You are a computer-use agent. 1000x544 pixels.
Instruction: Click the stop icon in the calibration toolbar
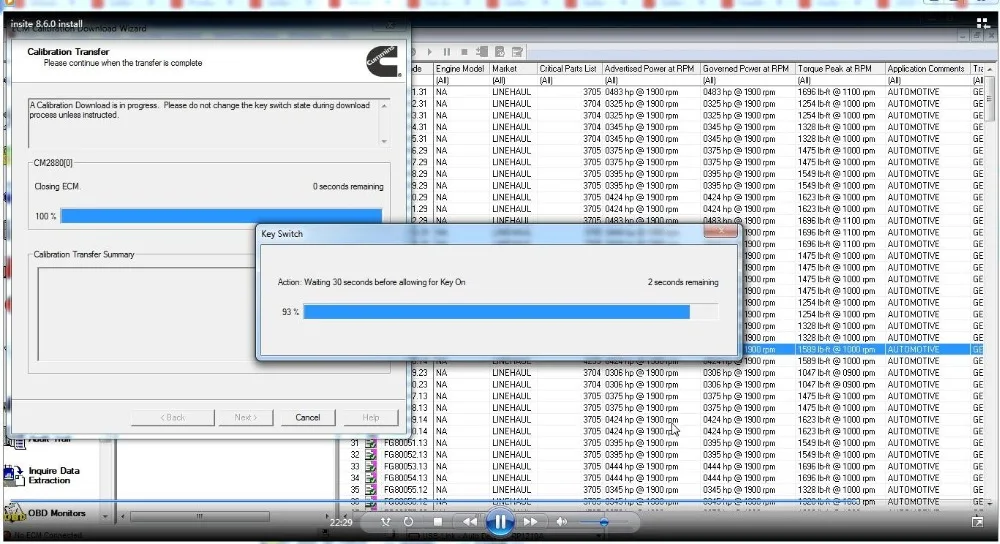[x=464, y=52]
